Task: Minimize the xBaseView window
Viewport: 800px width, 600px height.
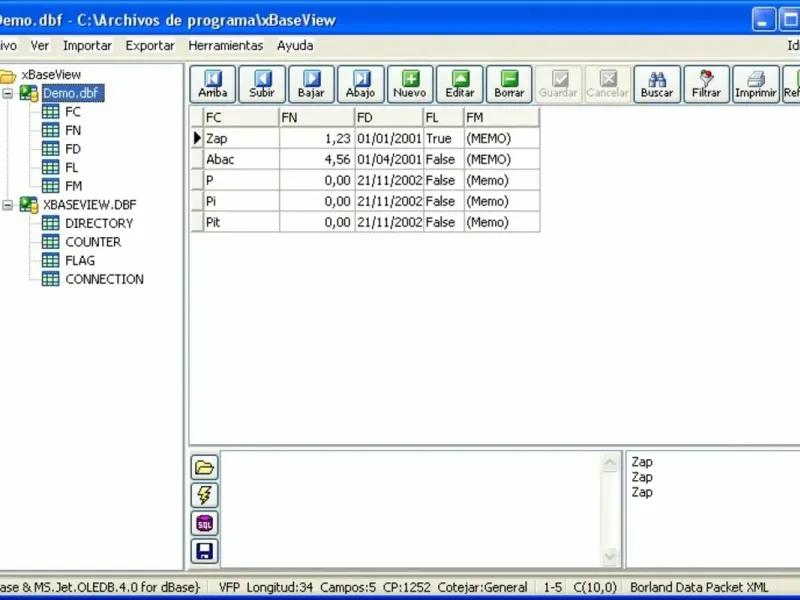Action: (x=763, y=20)
